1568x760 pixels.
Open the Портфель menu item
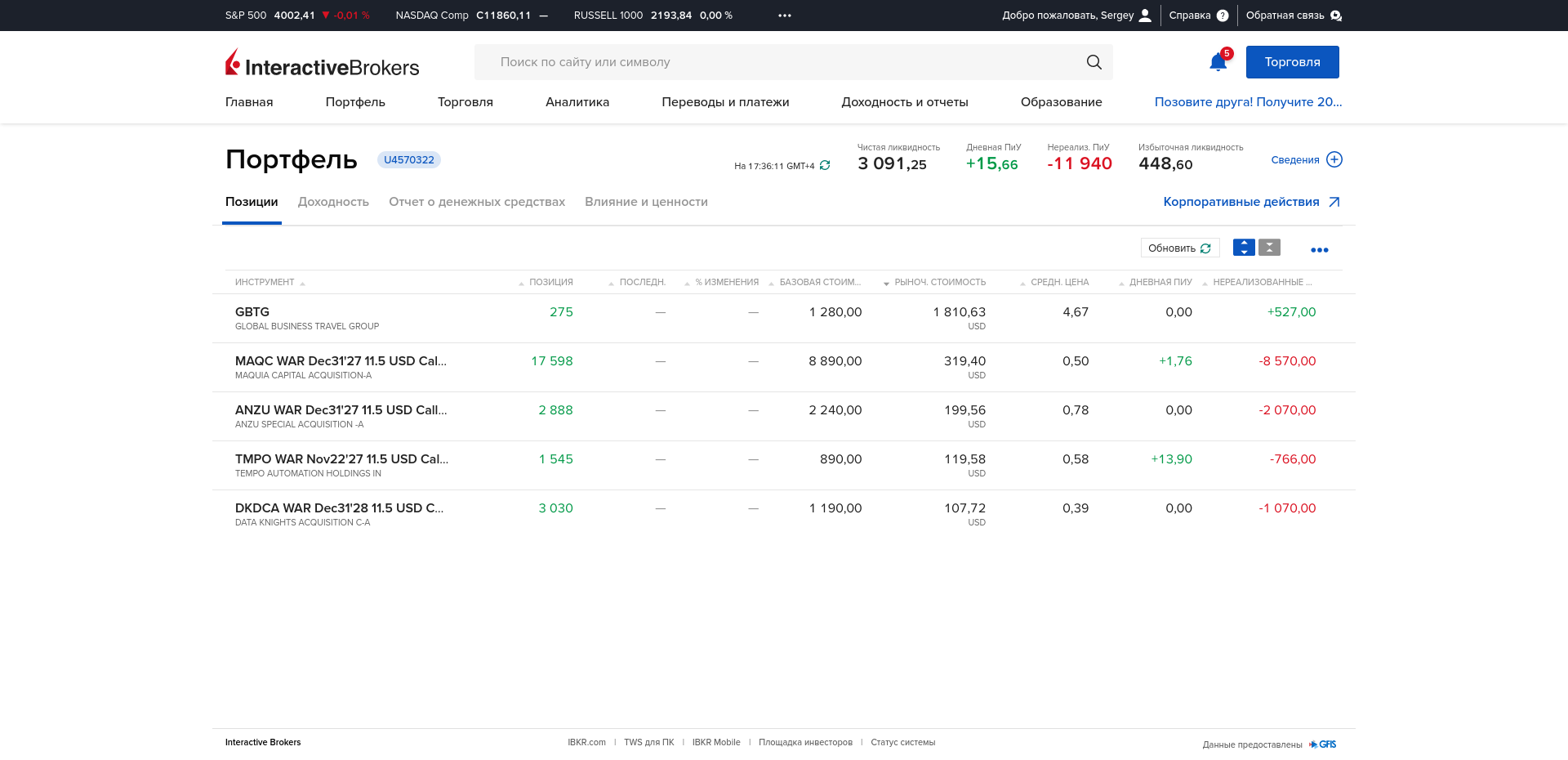tap(355, 102)
